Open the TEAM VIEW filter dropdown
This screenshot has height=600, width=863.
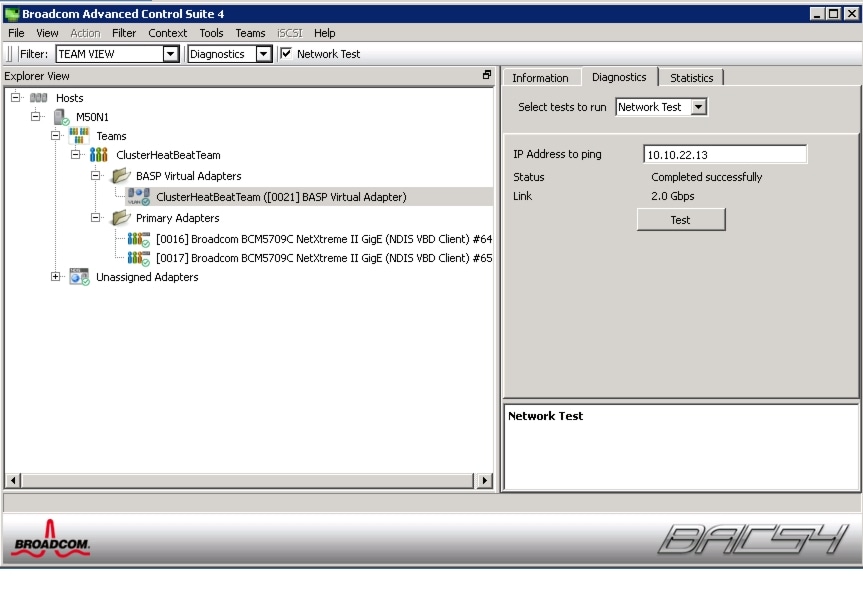click(171, 54)
